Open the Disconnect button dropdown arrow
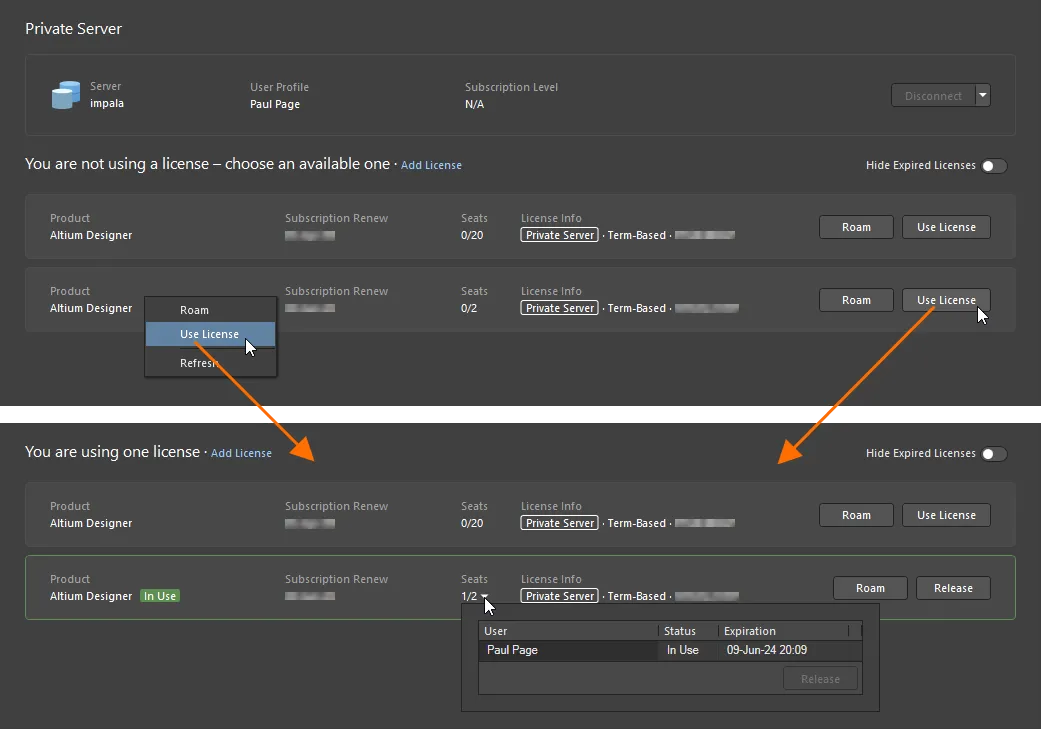 (x=983, y=96)
